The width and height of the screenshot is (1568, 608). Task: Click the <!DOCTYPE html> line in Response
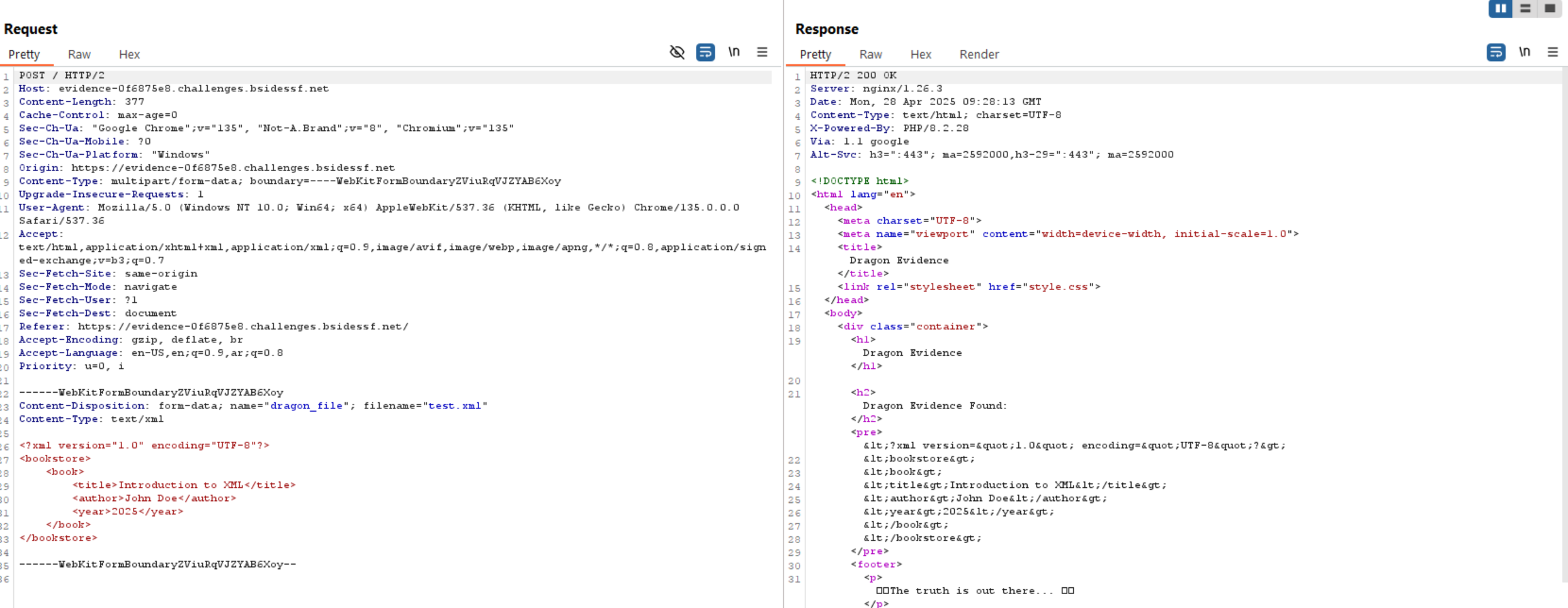click(860, 181)
